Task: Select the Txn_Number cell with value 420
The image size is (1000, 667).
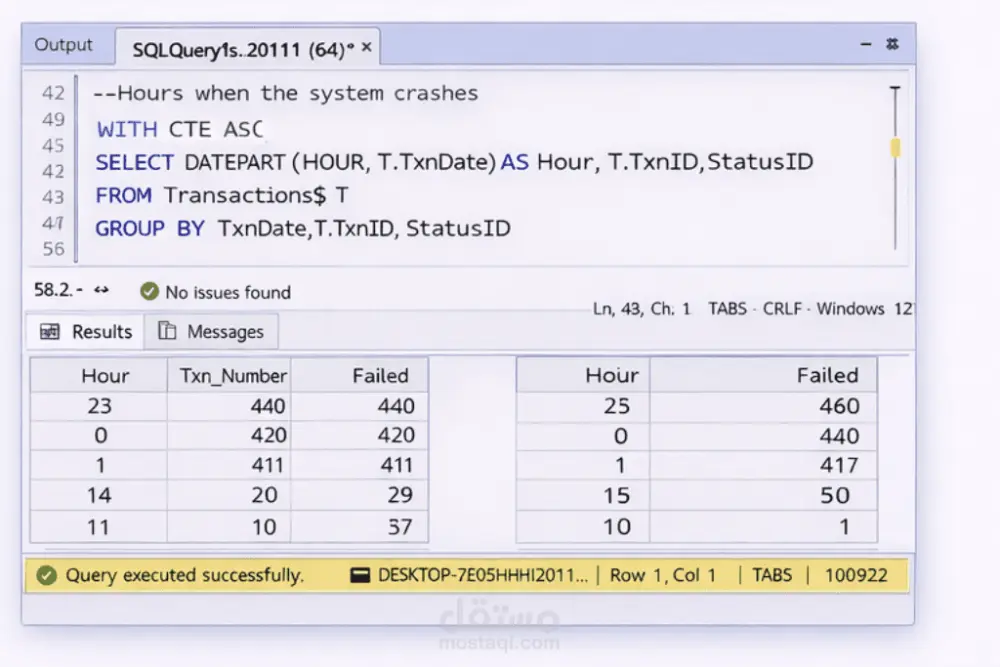Action: coord(229,435)
